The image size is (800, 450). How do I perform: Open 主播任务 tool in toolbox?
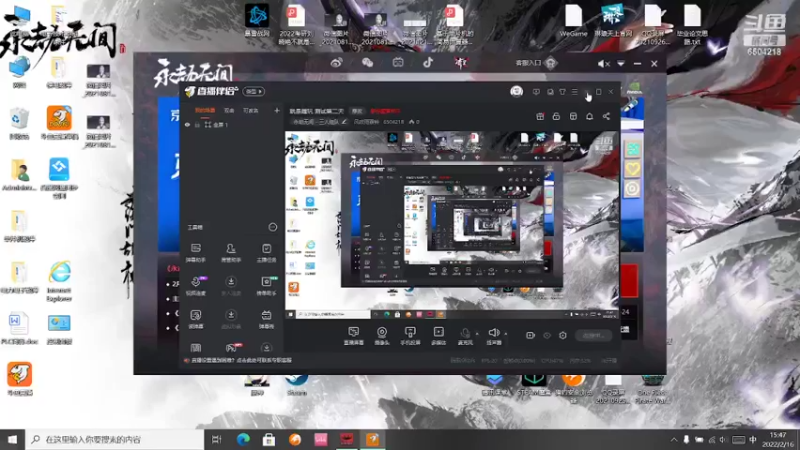(266, 253)
